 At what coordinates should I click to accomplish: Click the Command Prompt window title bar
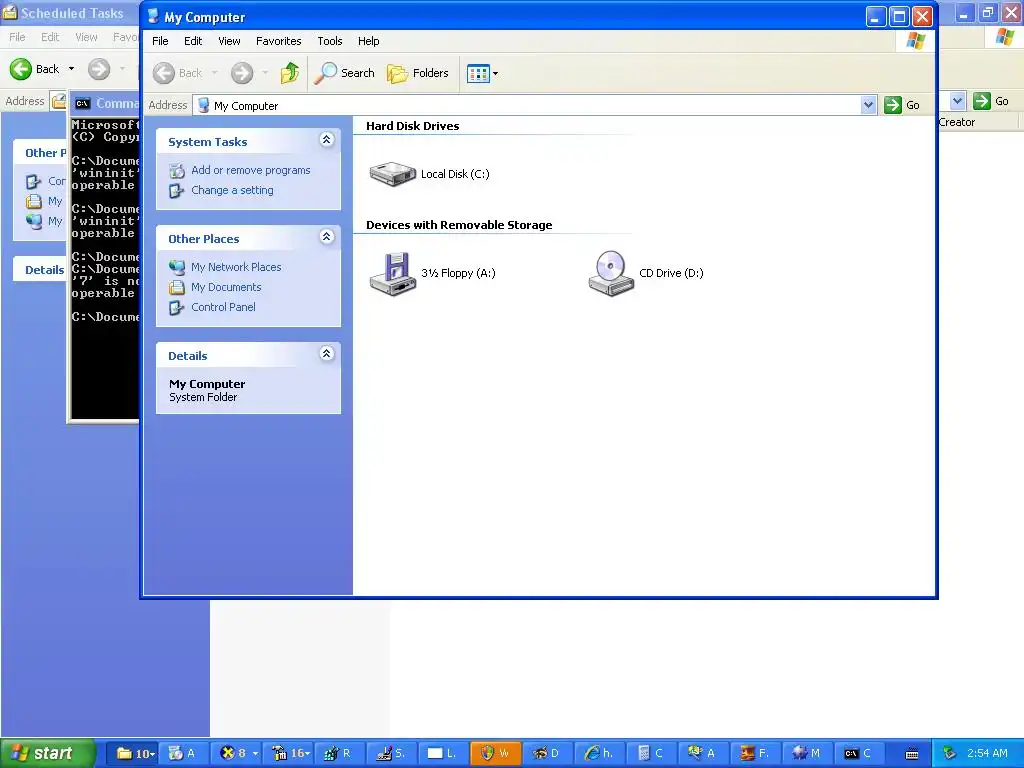pyautogui.click(x=104, y=103)
